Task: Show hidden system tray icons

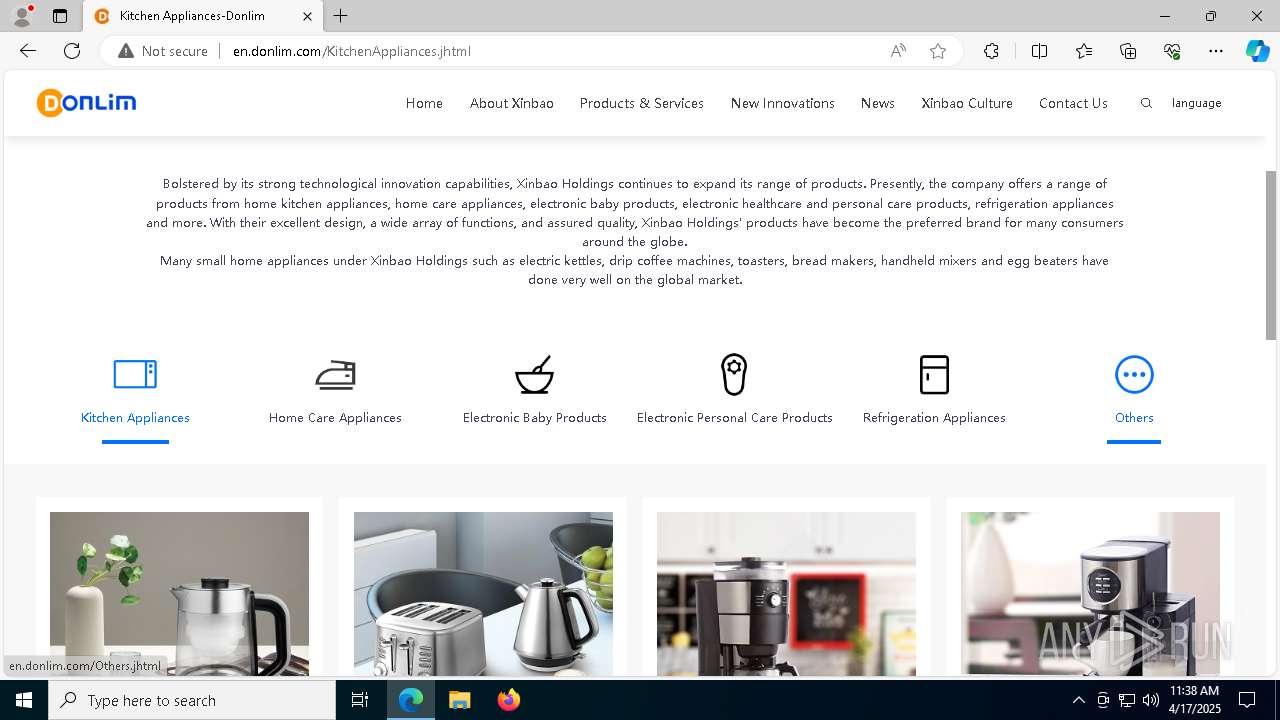Action: pyautogui.click(x=1078, y=700)
